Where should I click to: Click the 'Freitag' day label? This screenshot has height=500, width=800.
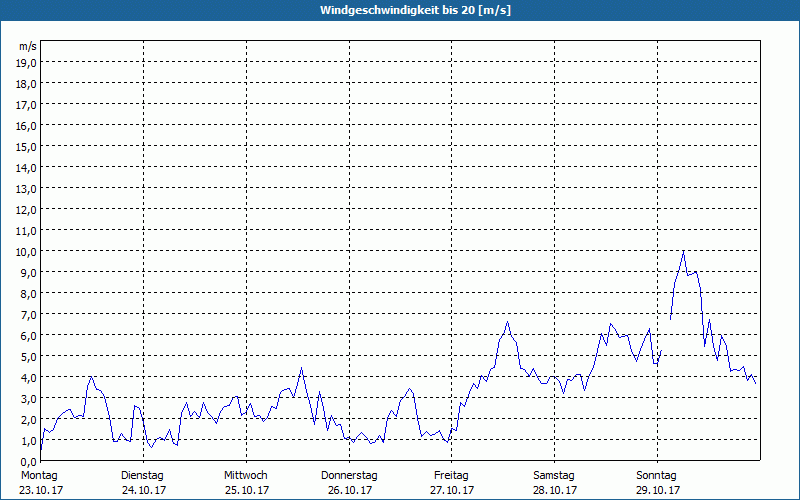coord(451,476)
